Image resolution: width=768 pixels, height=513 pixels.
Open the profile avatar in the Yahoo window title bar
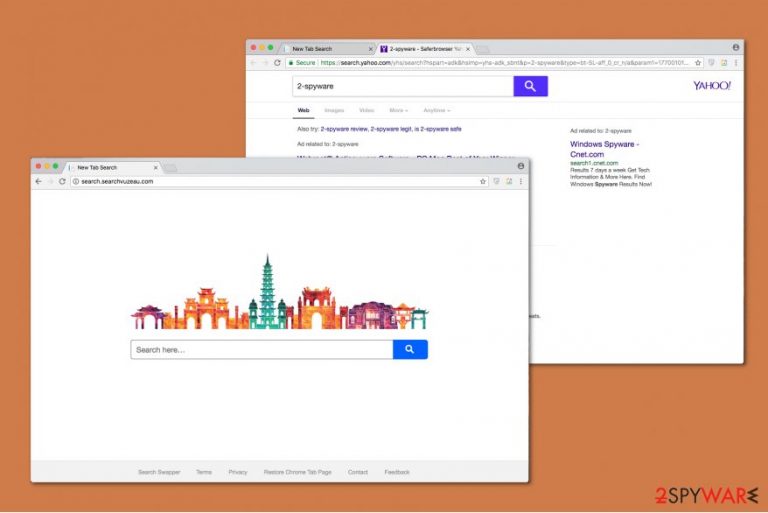pos(736,48)
